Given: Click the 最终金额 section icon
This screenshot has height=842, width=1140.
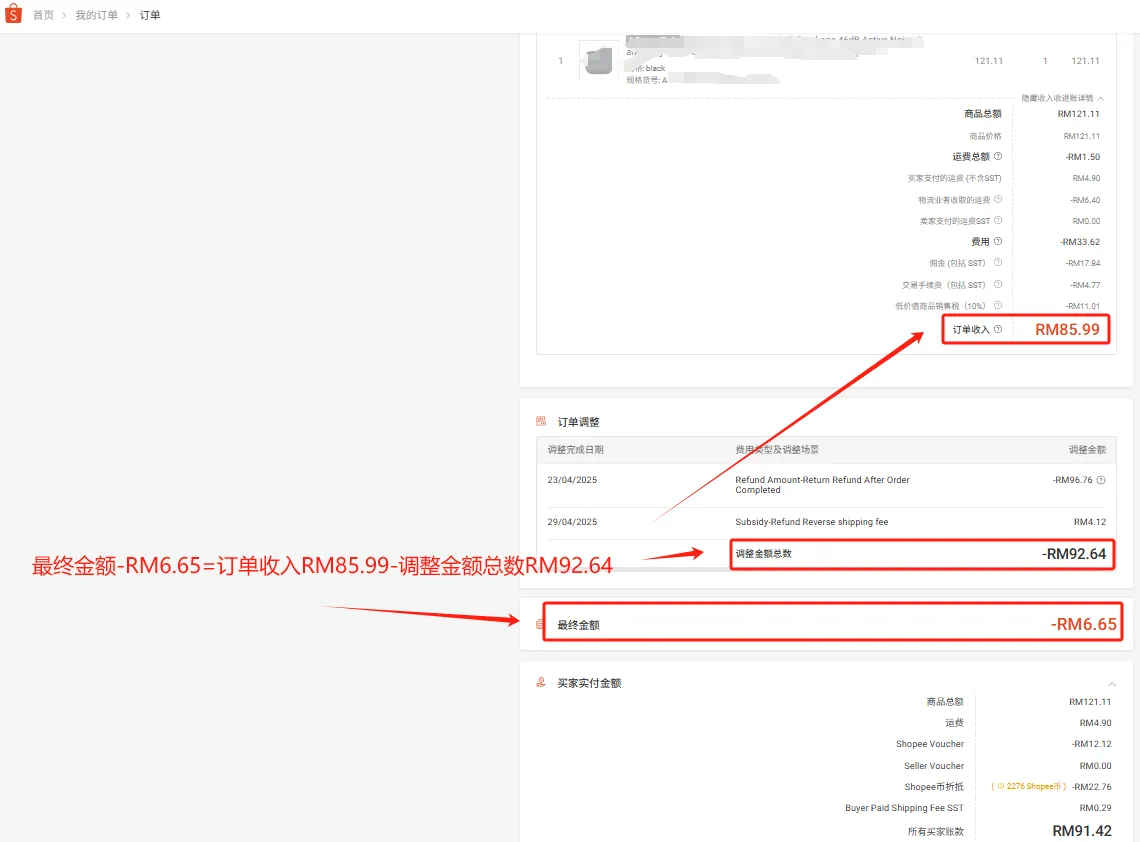Looking at the screenshot, I should (x=538, y=623).
